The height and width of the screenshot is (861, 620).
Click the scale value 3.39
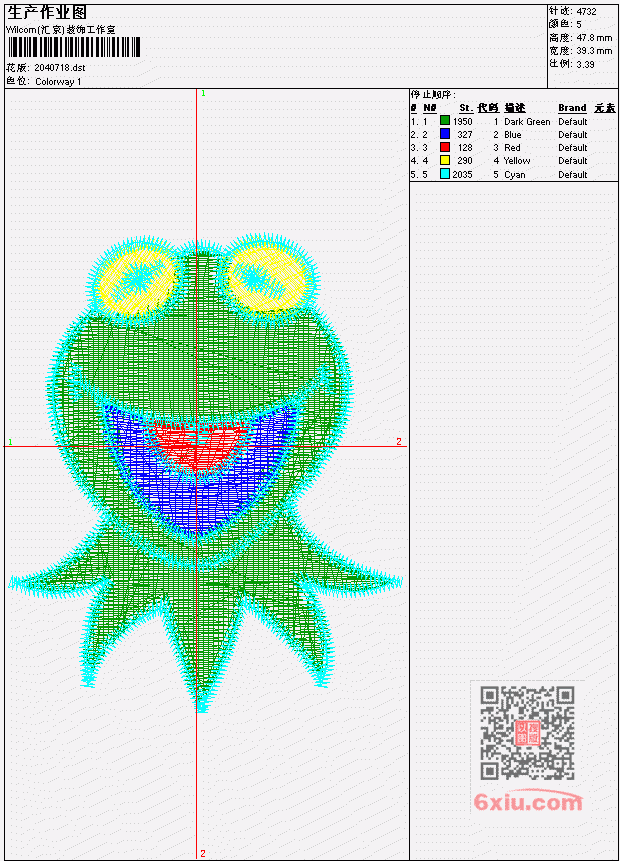(x=585, y=64)
